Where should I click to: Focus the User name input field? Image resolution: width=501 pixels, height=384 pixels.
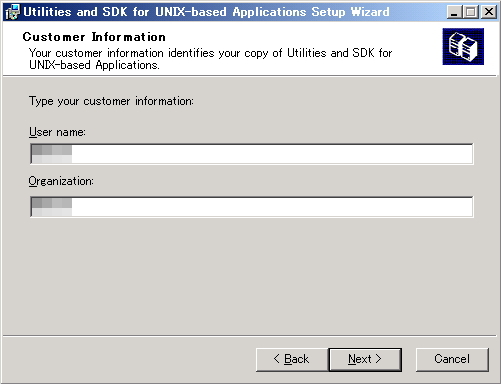[x=252, y=154]
